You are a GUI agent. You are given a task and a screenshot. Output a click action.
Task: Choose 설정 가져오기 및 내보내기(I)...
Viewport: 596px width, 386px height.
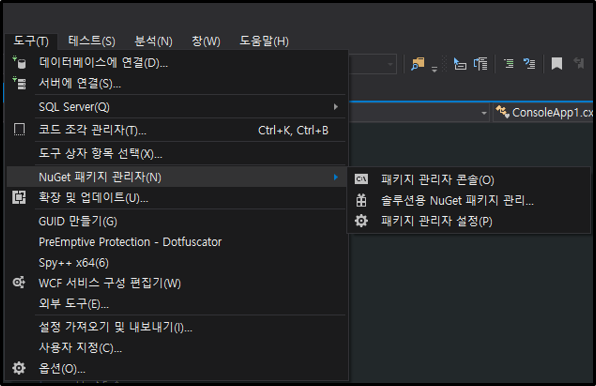click(177, 327)
